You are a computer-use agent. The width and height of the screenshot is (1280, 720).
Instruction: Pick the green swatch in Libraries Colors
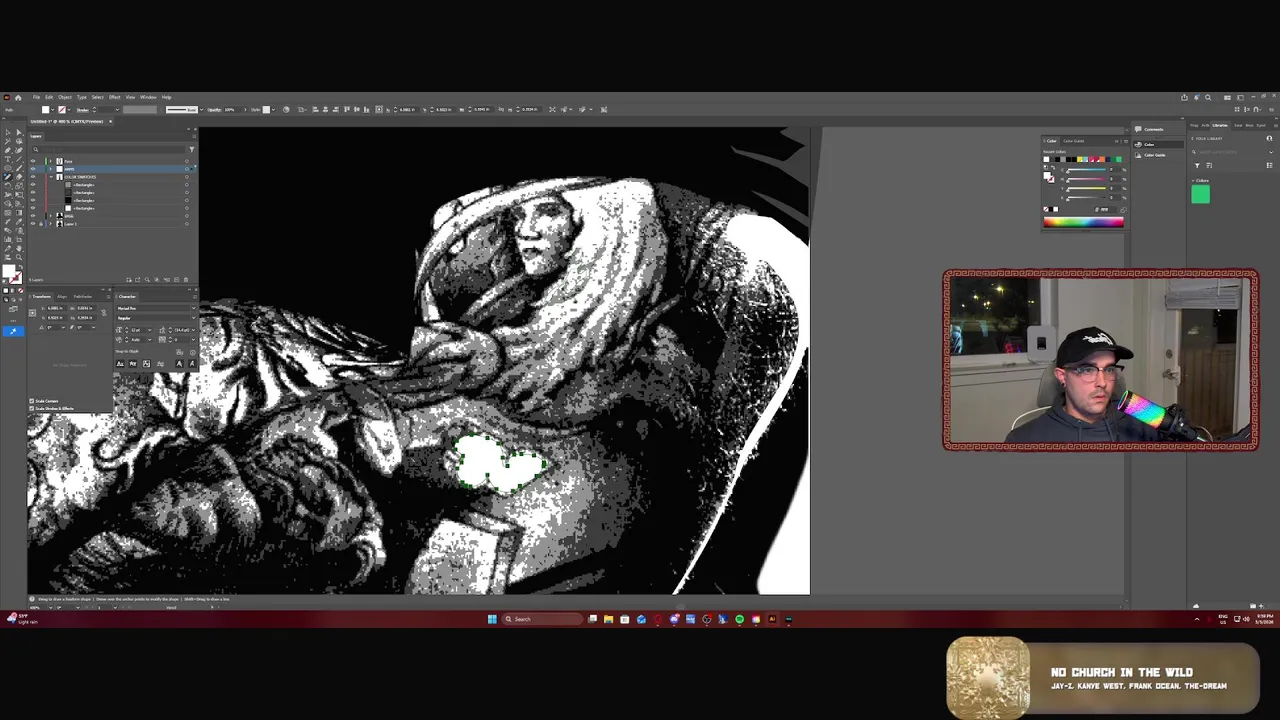point(1201,194)
